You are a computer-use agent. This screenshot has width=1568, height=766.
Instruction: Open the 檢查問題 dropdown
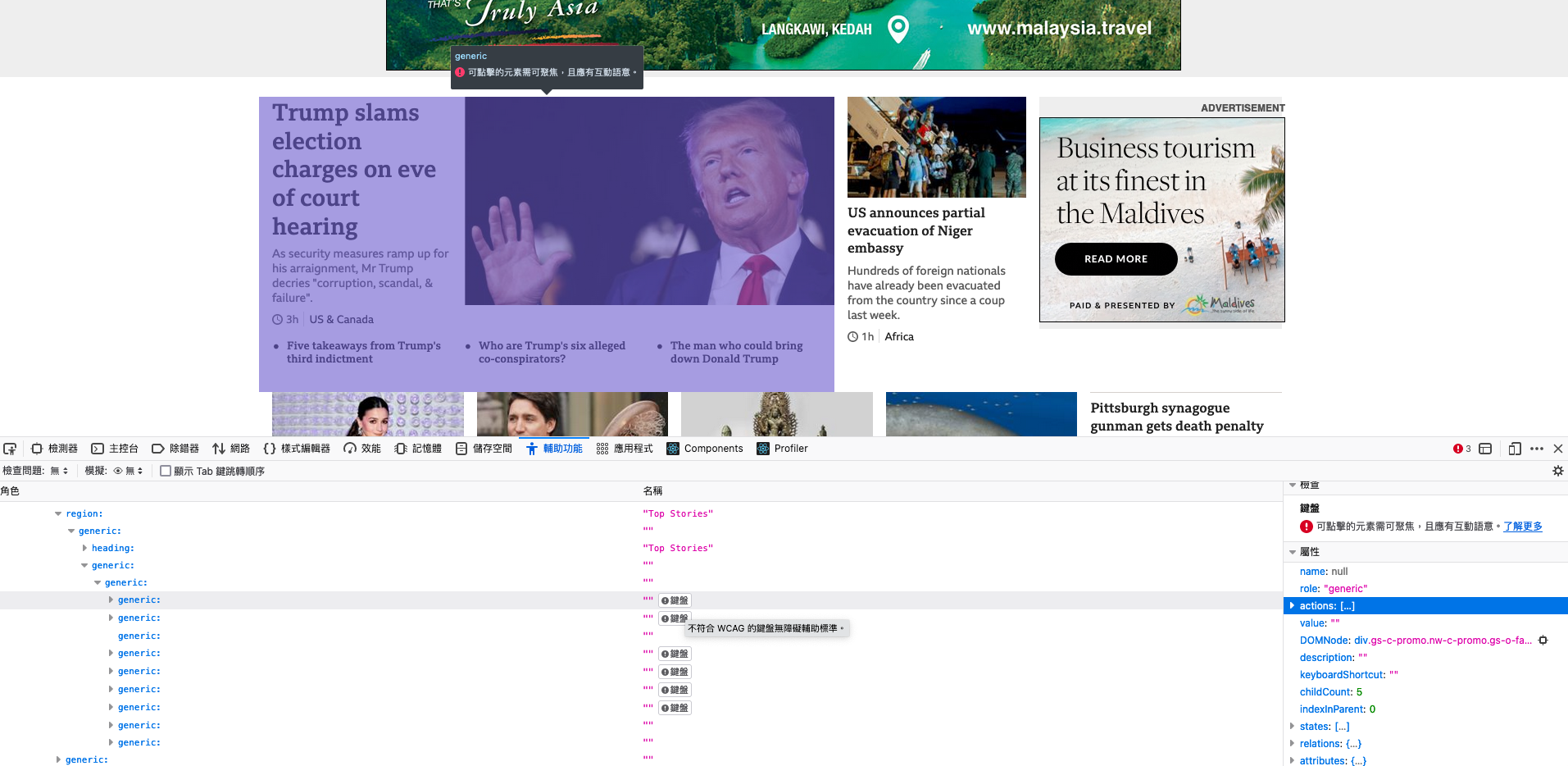point(60,471)
